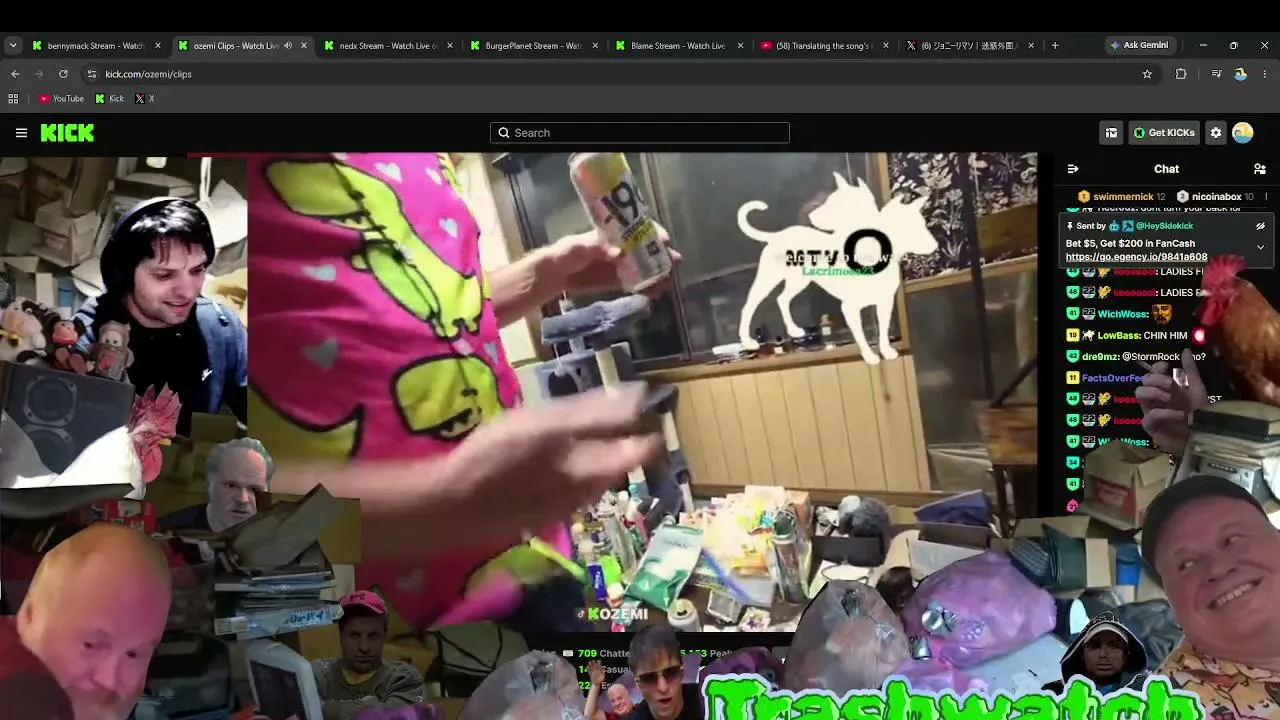
Task: Open the Kick hamburger sidebar menu
Action: click(21, 132)
